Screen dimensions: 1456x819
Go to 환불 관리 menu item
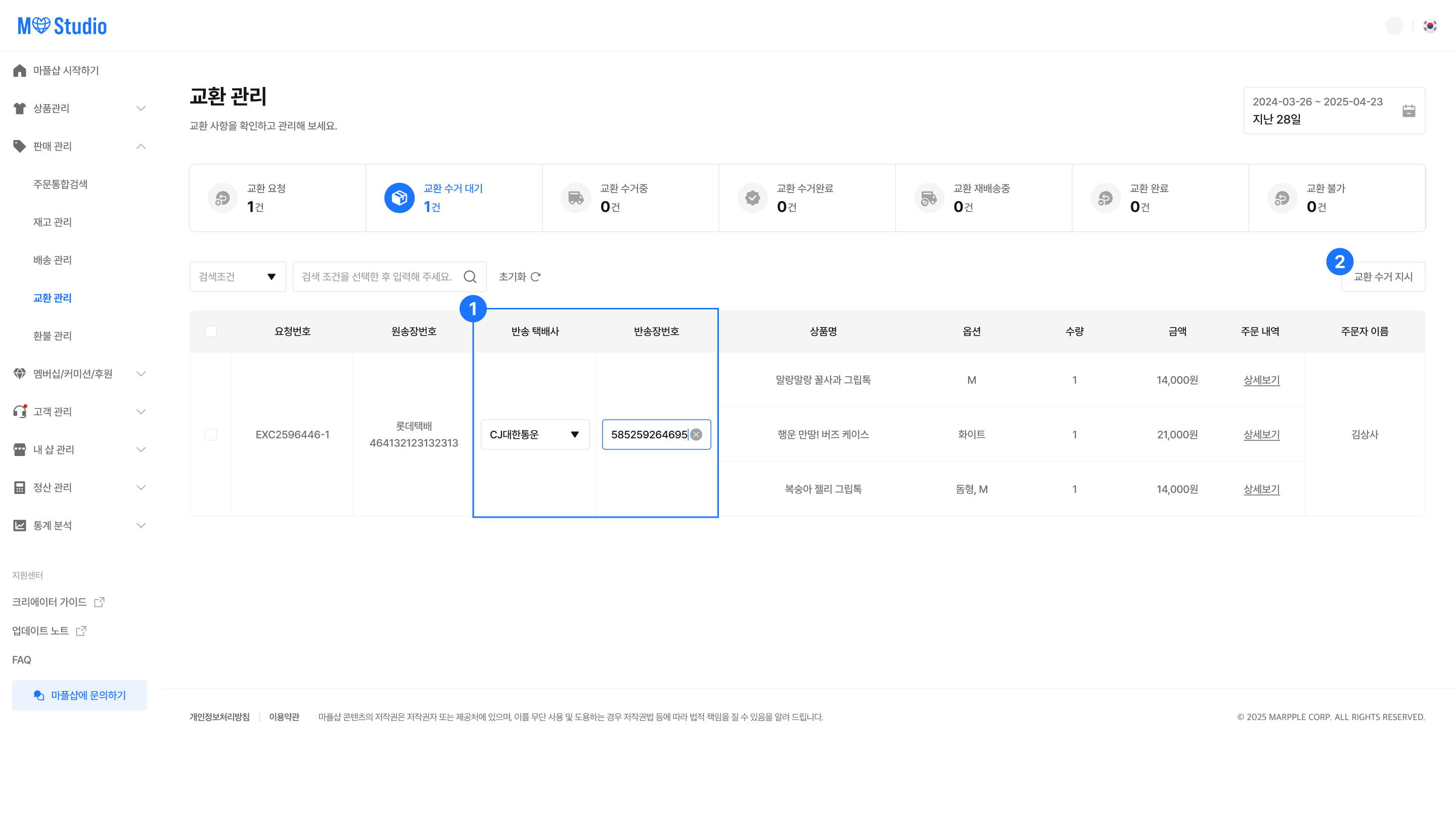(52, 336)
